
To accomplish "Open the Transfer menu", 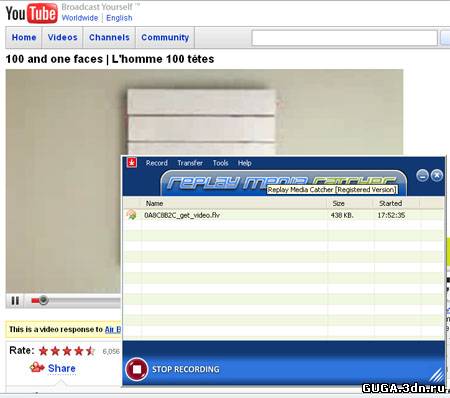I will tap(190, 163).
